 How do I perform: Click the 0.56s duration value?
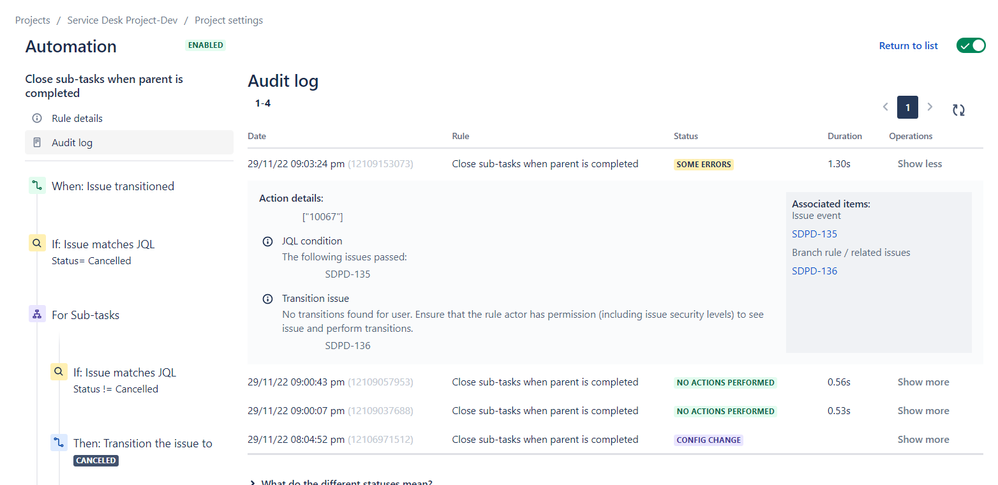(839, 382)
